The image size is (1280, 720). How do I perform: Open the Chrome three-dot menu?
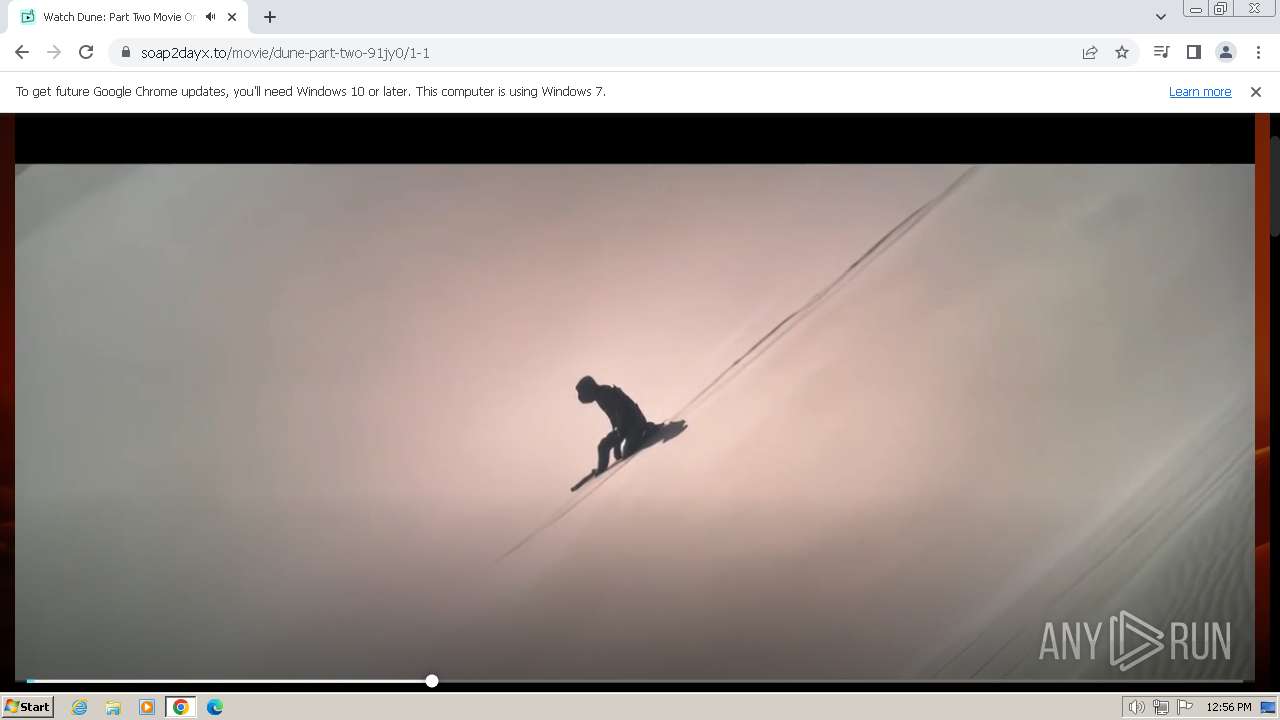click(1258, 52)
